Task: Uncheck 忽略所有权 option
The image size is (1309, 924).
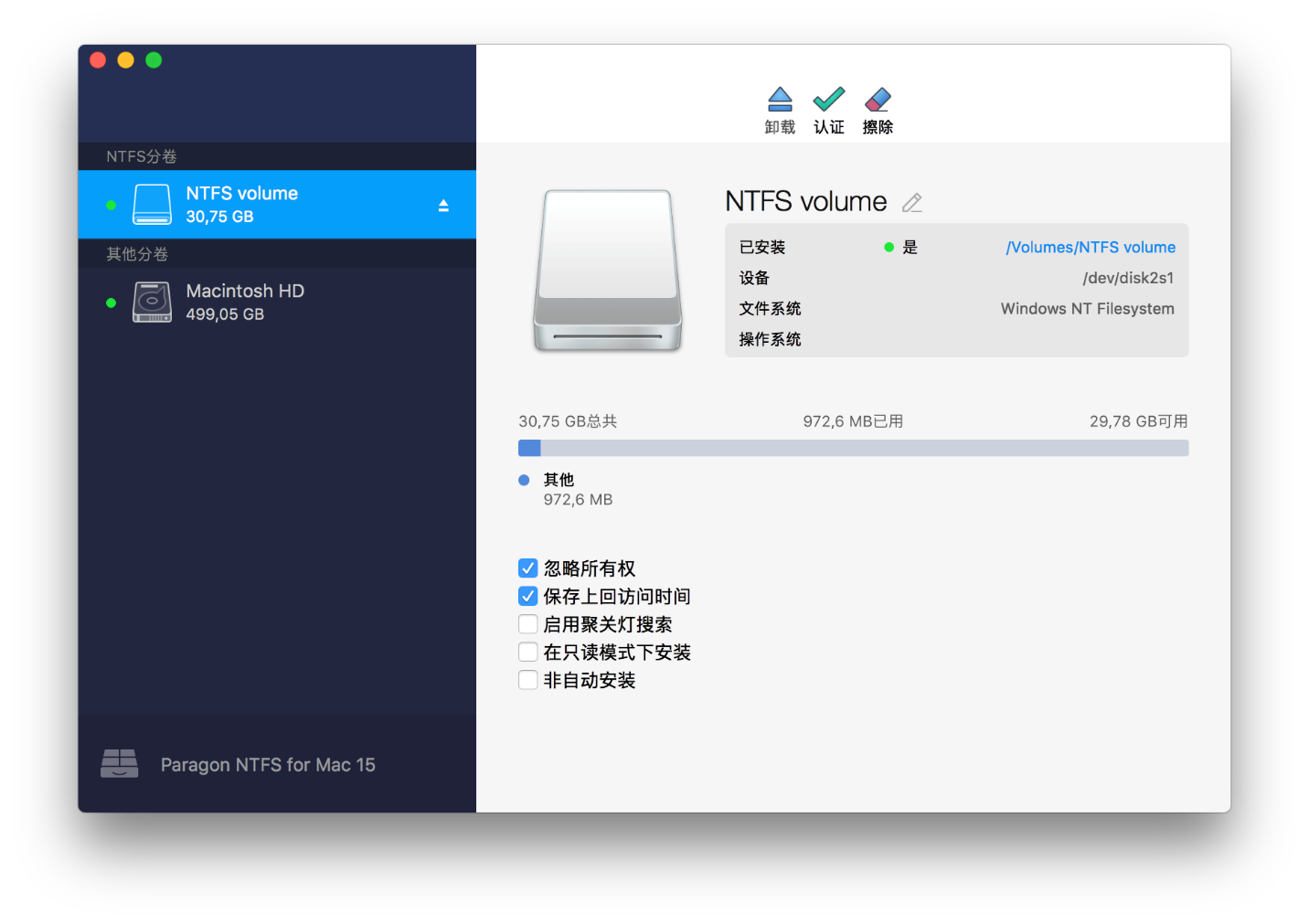Action: (x=527, y=568)
